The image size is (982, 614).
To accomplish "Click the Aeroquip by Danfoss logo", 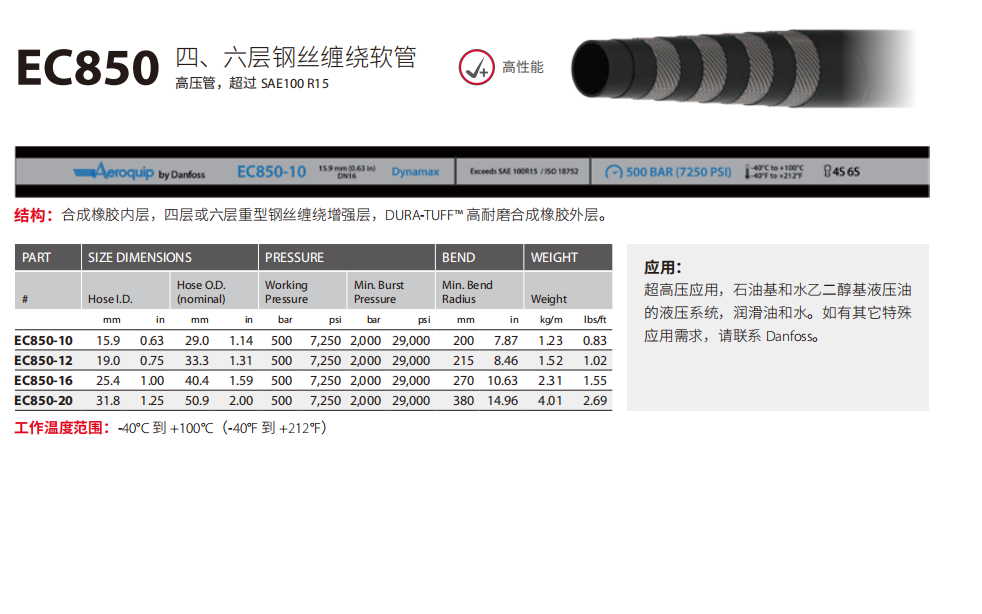I will tap(139, 172).
